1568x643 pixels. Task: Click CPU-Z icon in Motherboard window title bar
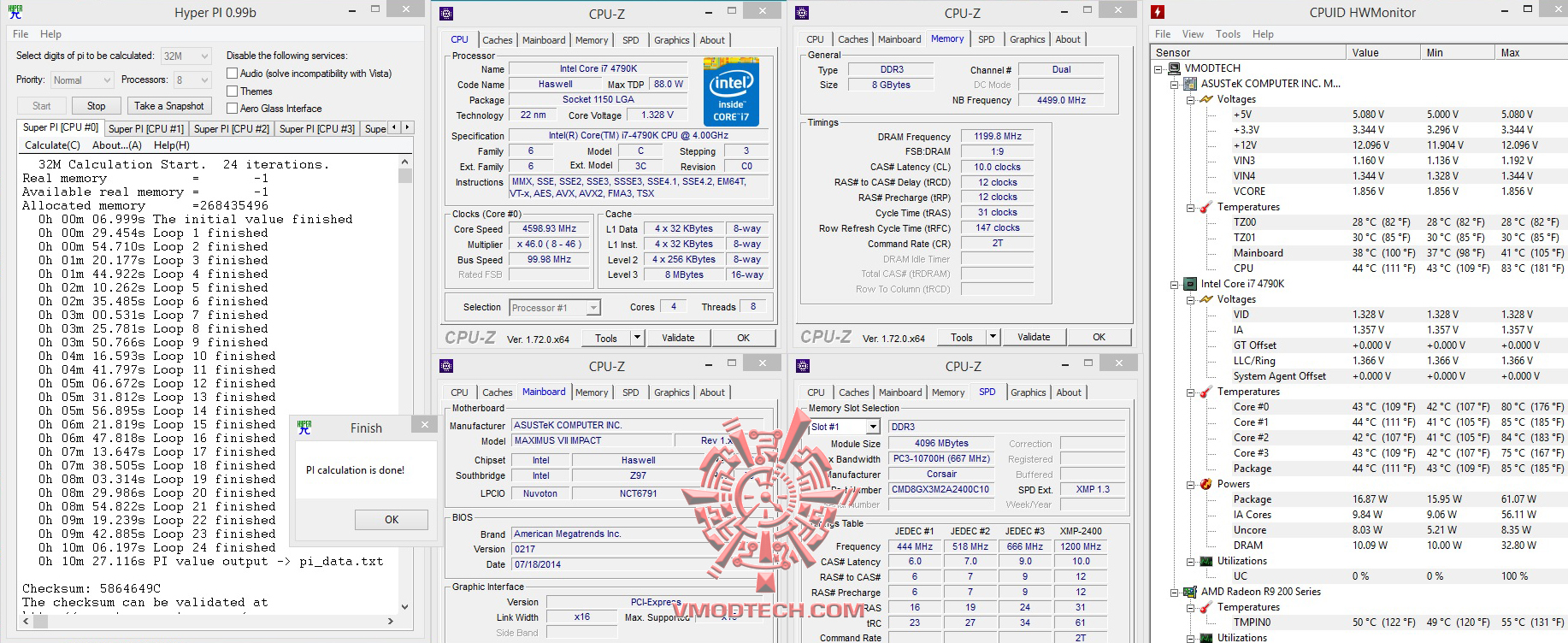tap(446, 366)
